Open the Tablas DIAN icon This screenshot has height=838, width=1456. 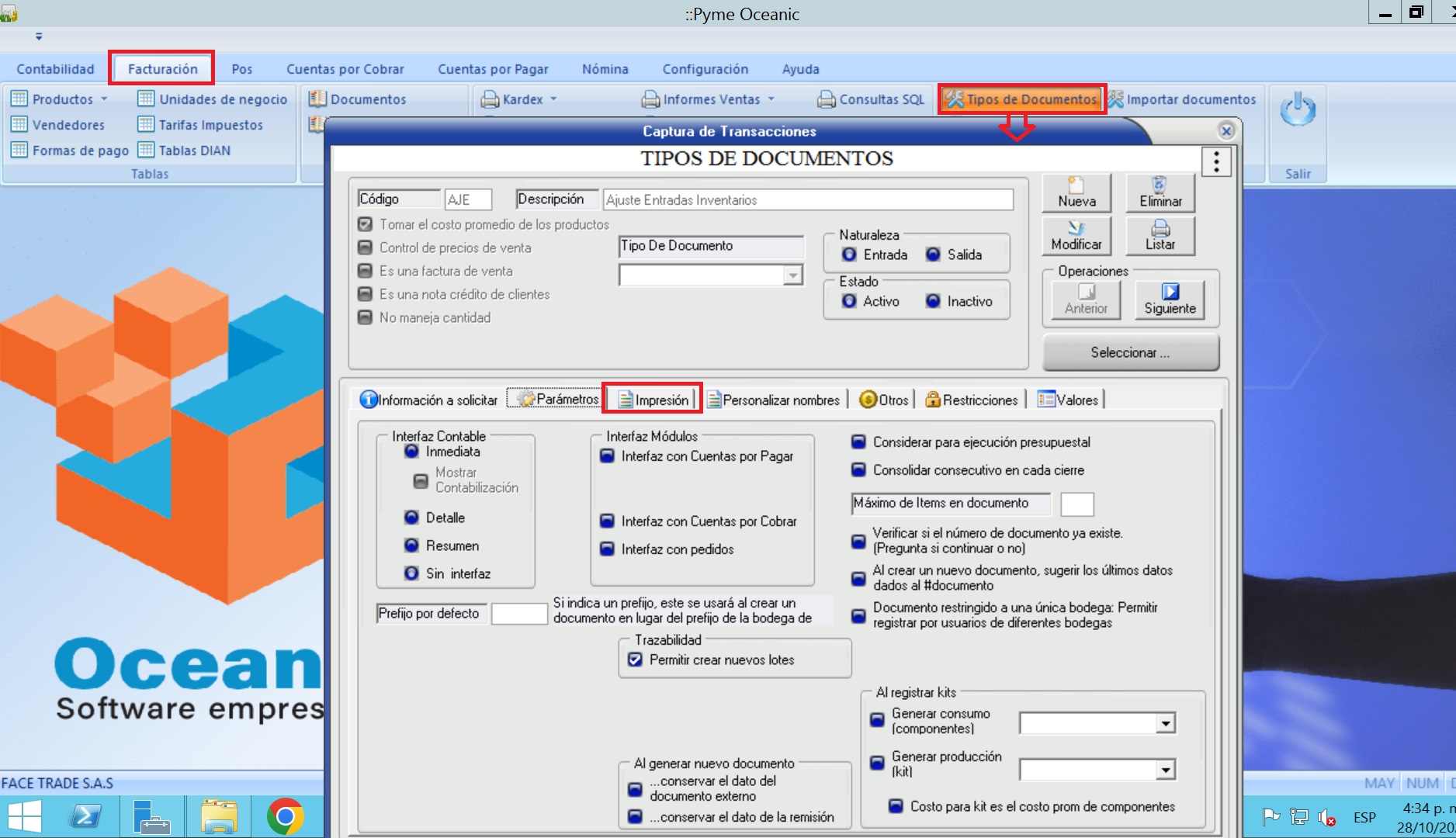(146, 150)
